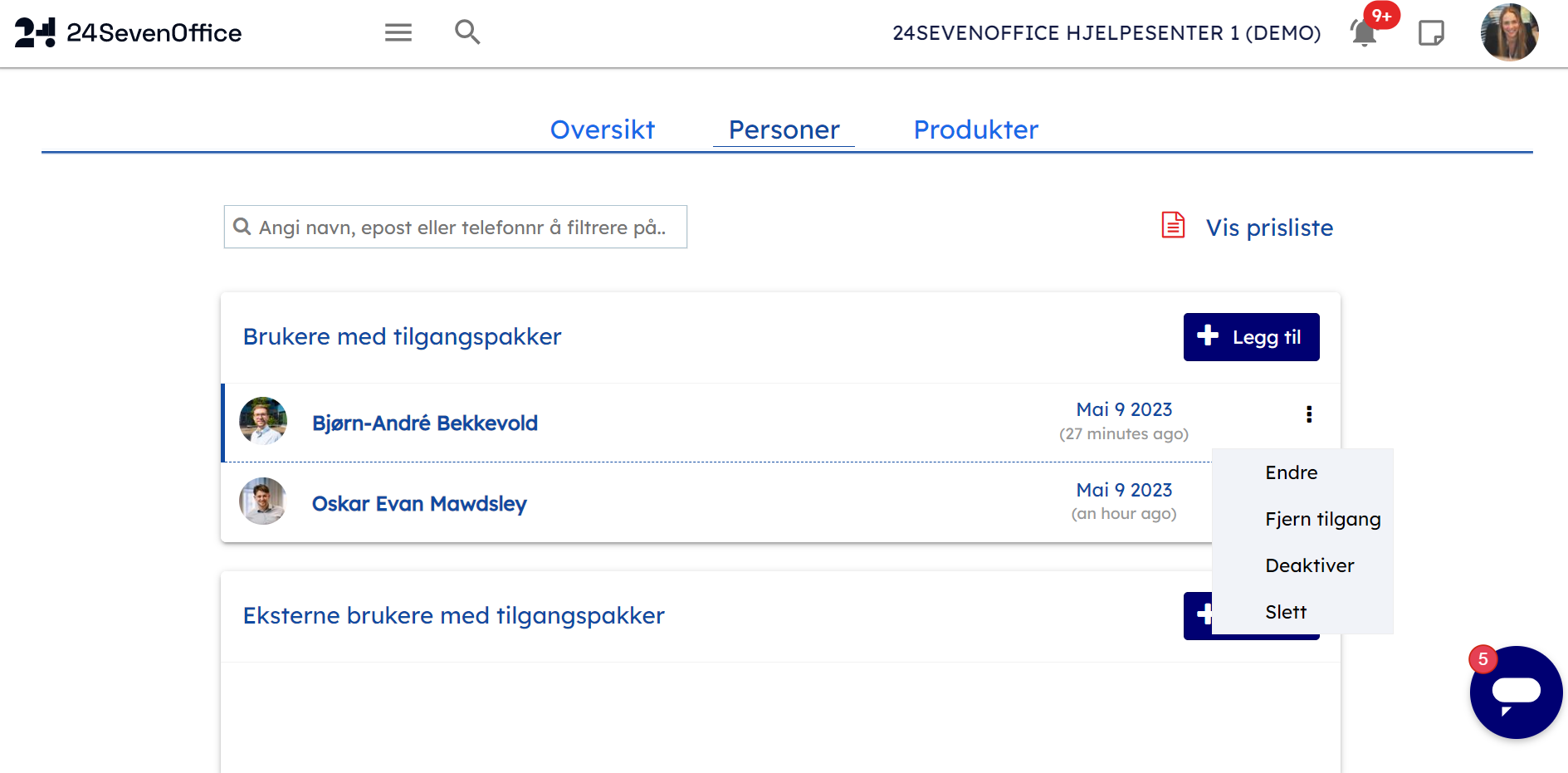Screen dimensions: 1568x773
Task: Open the hamburger main menu
Action: (398, 32)
